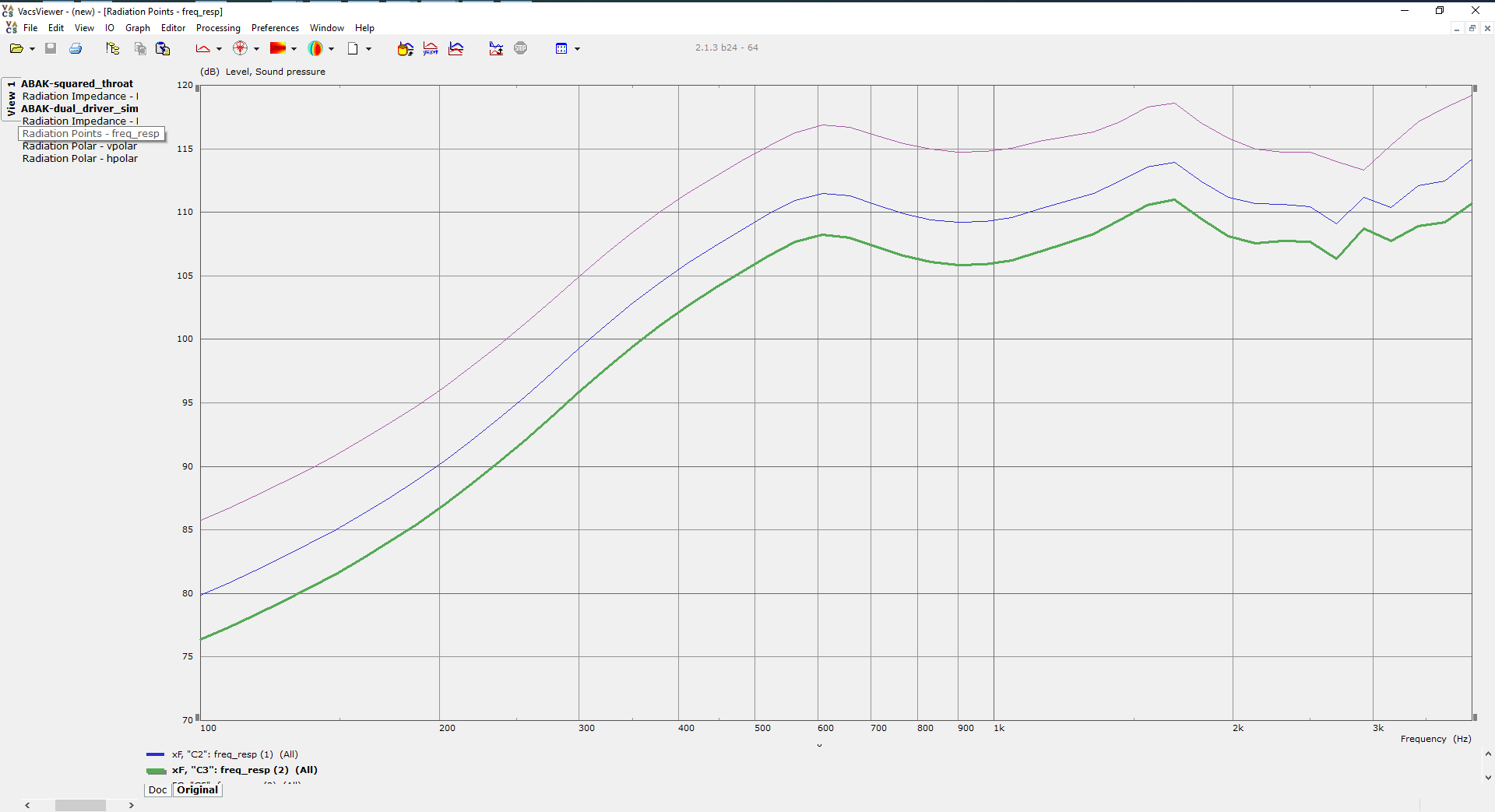Open dropdown arrow beside polar plot icon
The image size is (1495, 812).
(256, 49)
